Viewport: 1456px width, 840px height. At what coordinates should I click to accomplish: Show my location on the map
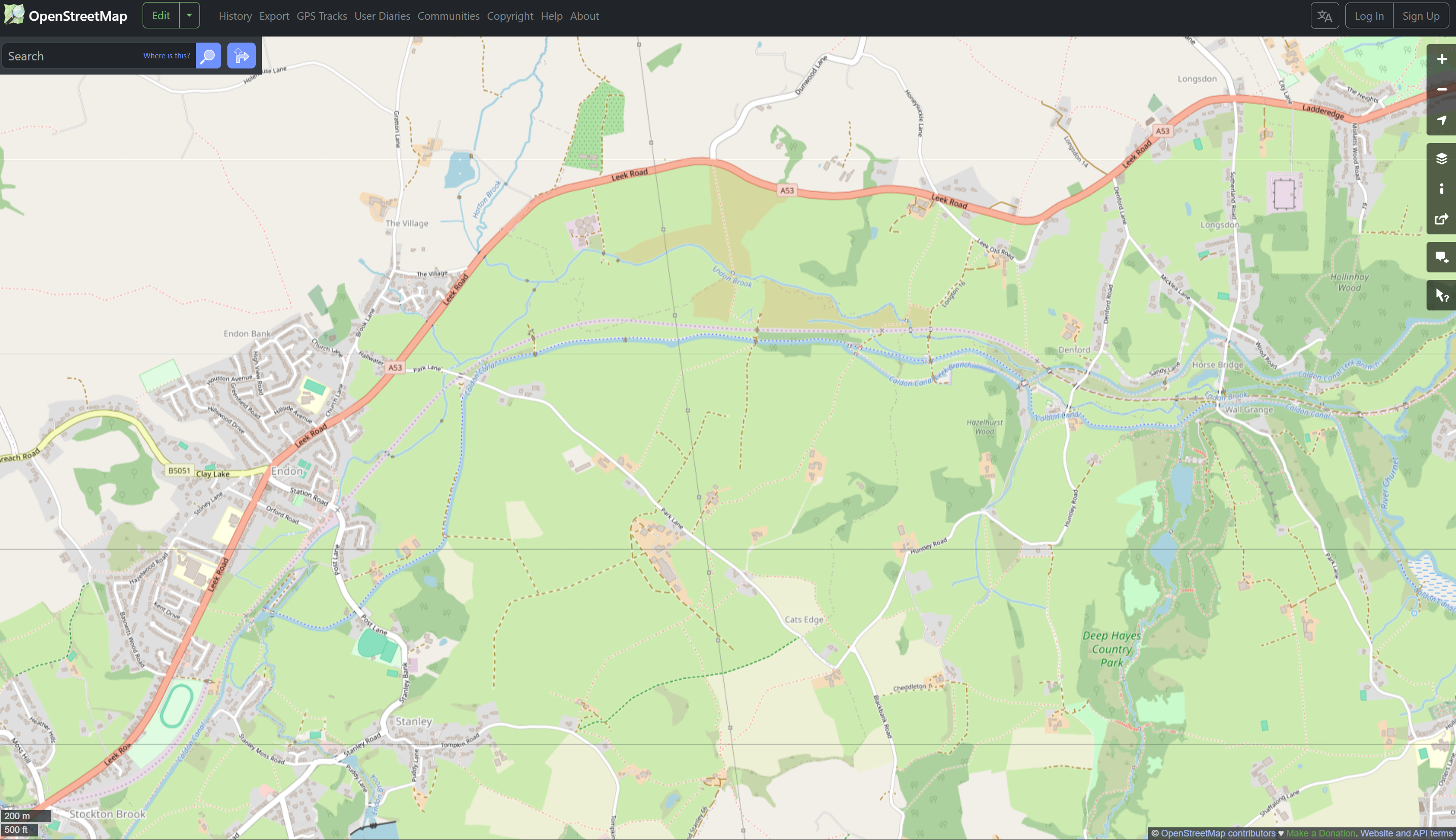1441,120
